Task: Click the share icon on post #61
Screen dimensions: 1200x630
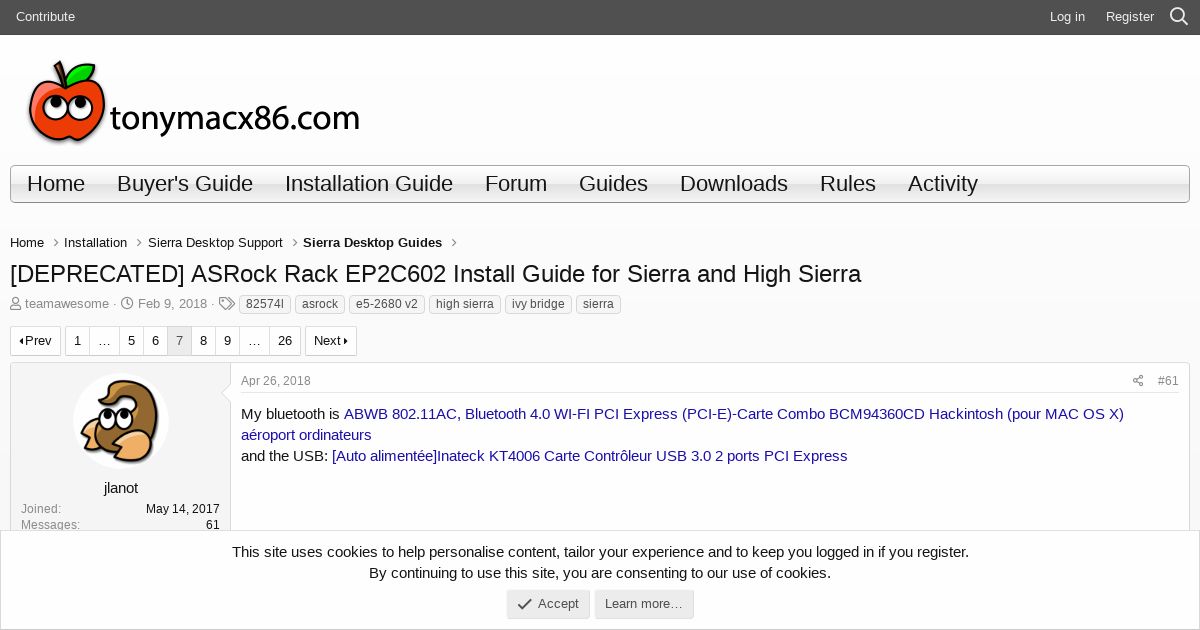Action: pos(1138,381)
